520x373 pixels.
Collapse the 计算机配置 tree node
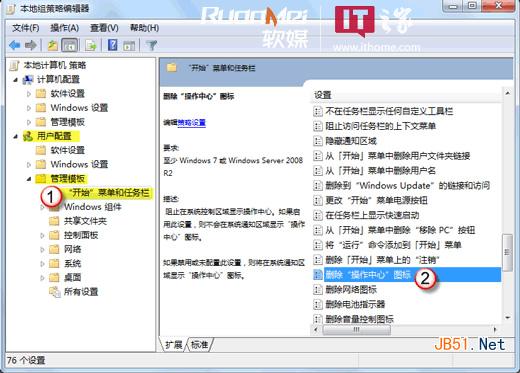tap(15, 80)
